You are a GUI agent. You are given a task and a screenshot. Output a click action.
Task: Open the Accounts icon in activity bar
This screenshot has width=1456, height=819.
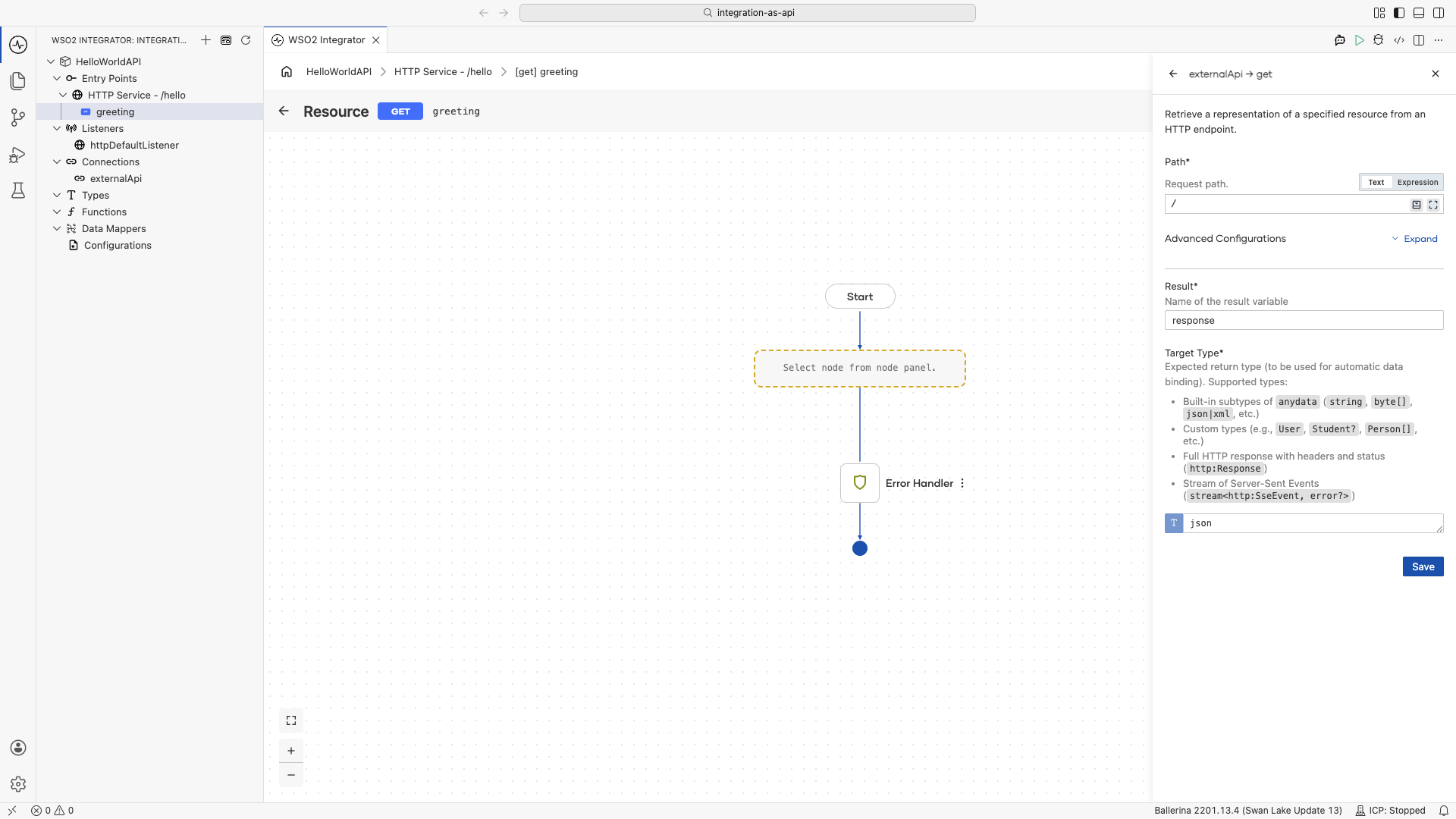(18, 748)
